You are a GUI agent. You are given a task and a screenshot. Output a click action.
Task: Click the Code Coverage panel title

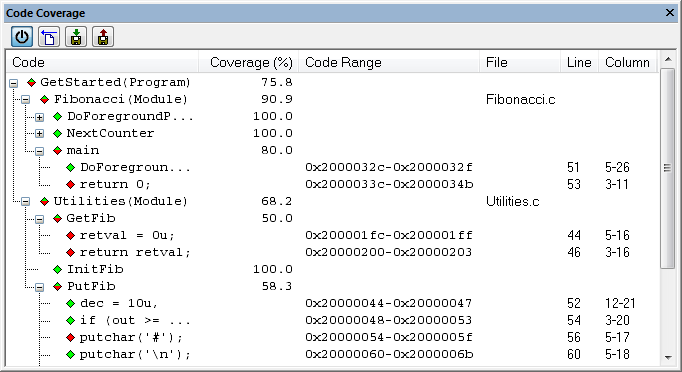tap(46, 13)
